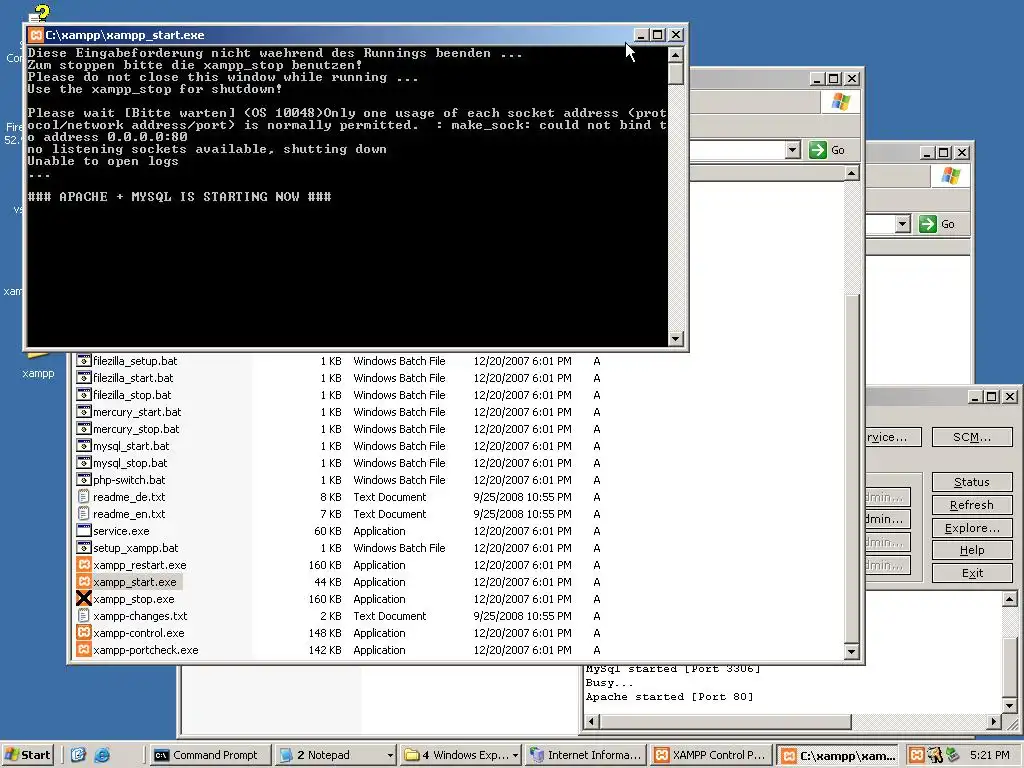The image size is (1024, 768).
Task: Select the mercury_stop.bat file icon
Action: [x=84, y=428]
